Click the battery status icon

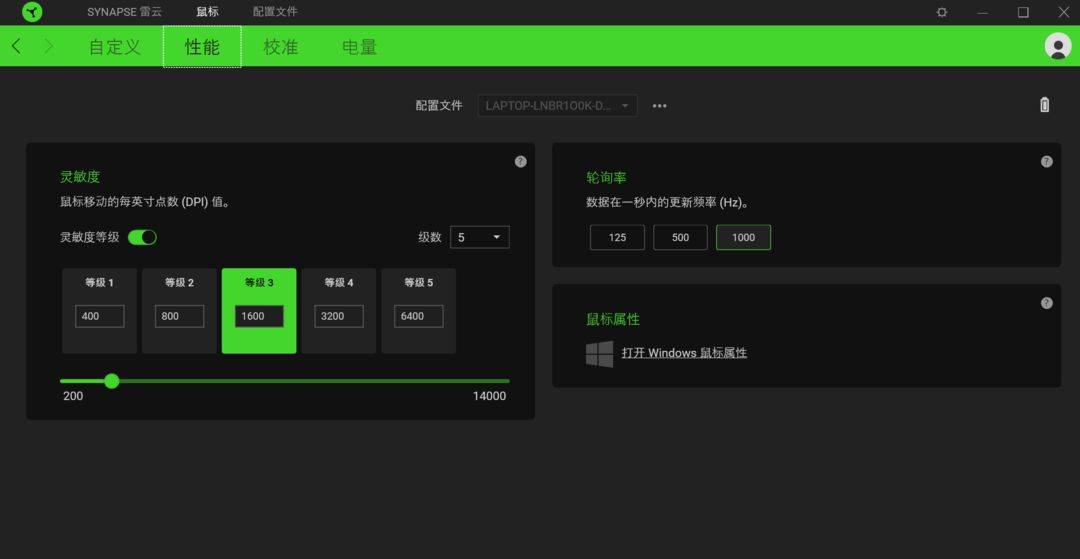pos(1044,105)
